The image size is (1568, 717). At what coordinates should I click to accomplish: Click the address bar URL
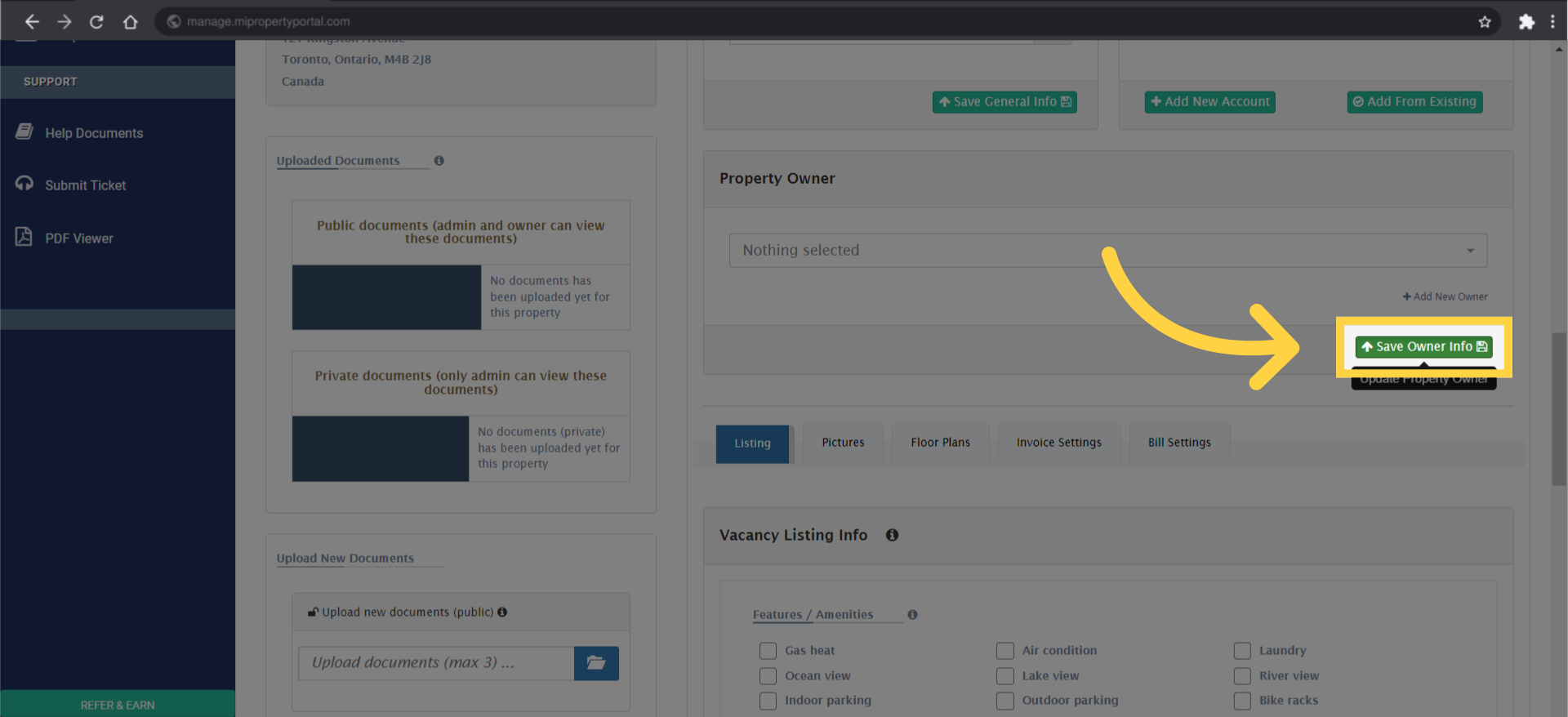point(268,22)
